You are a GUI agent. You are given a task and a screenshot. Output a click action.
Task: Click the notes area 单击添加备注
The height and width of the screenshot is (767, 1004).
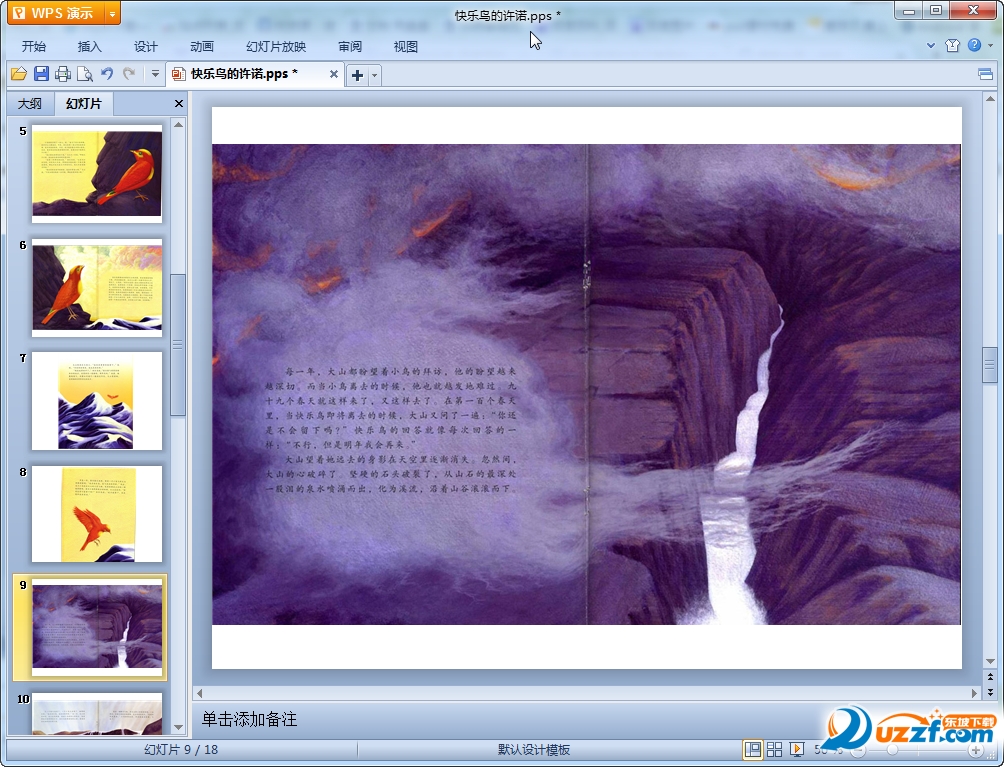coord(250,720)
